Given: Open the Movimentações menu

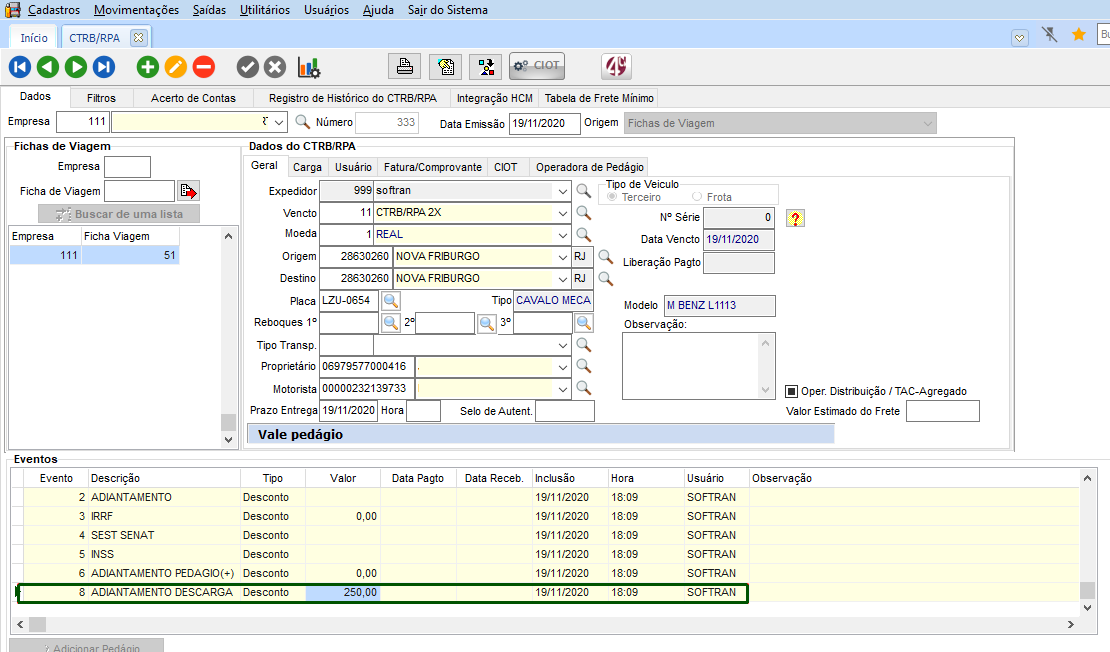Looking at the screenshot, I should (x=136, y=10).
